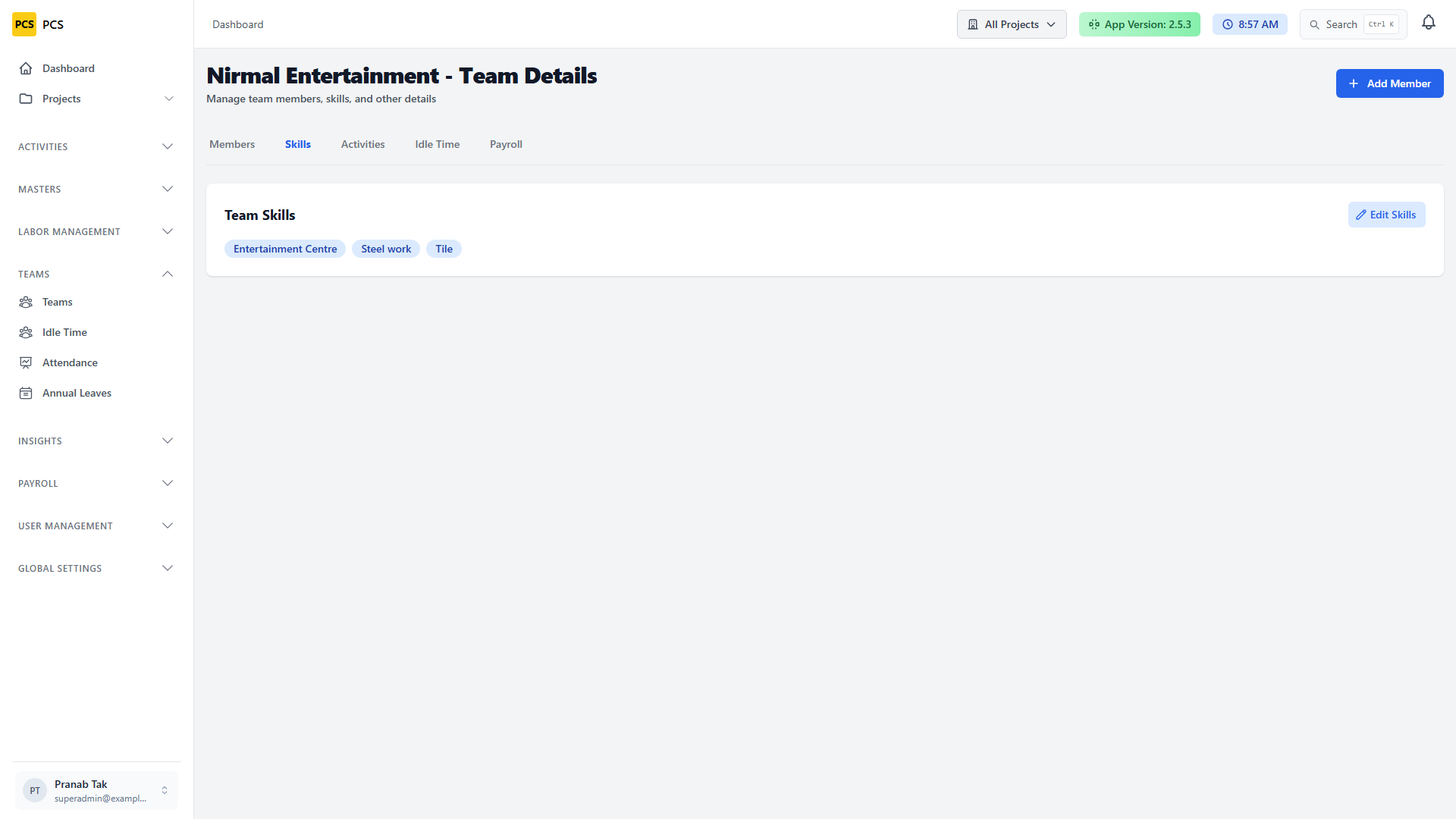
Task: Click the Steel work skill tag
Action: [386, 249]
